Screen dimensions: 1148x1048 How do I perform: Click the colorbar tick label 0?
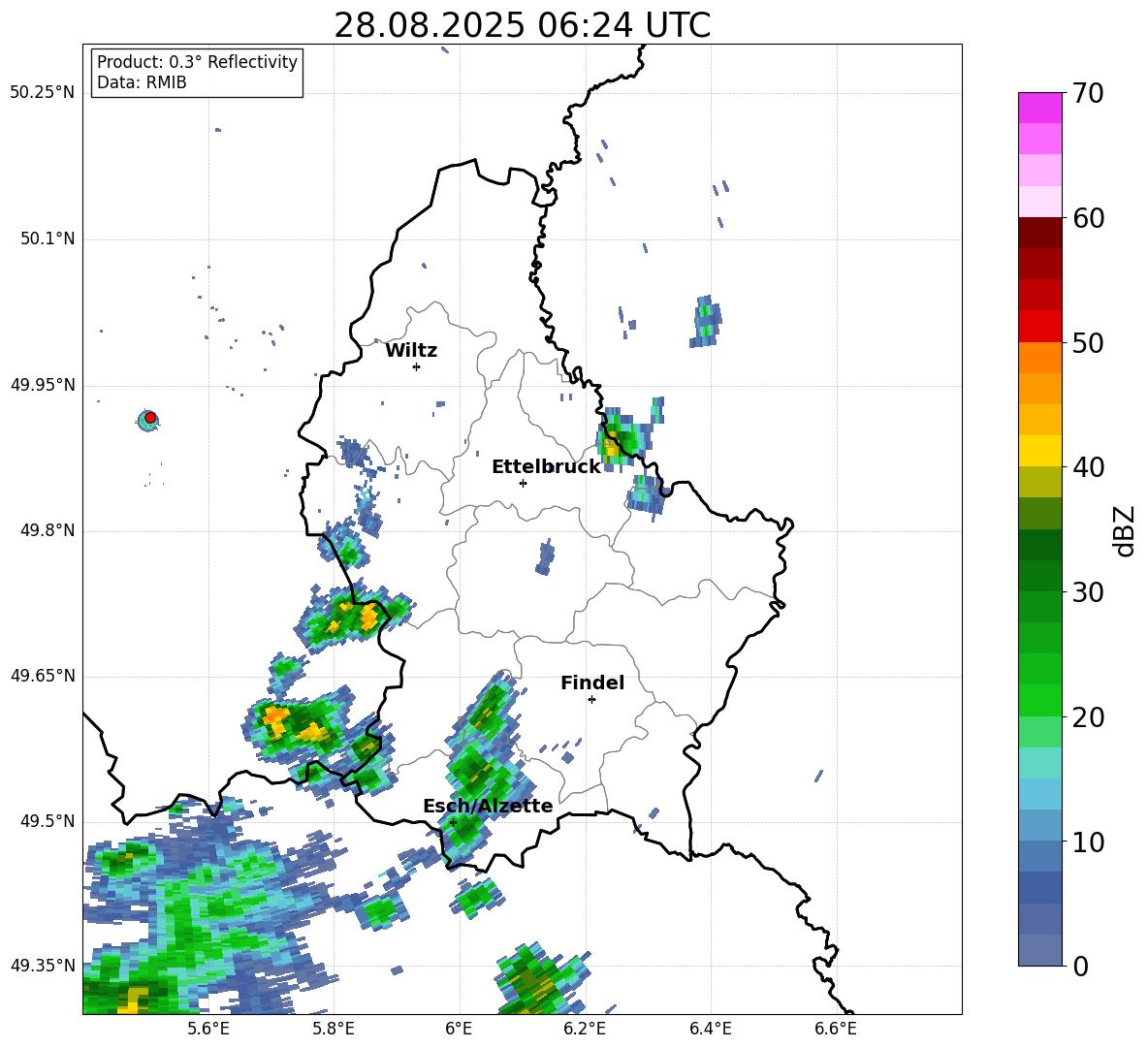click(x=1079, y=966)
